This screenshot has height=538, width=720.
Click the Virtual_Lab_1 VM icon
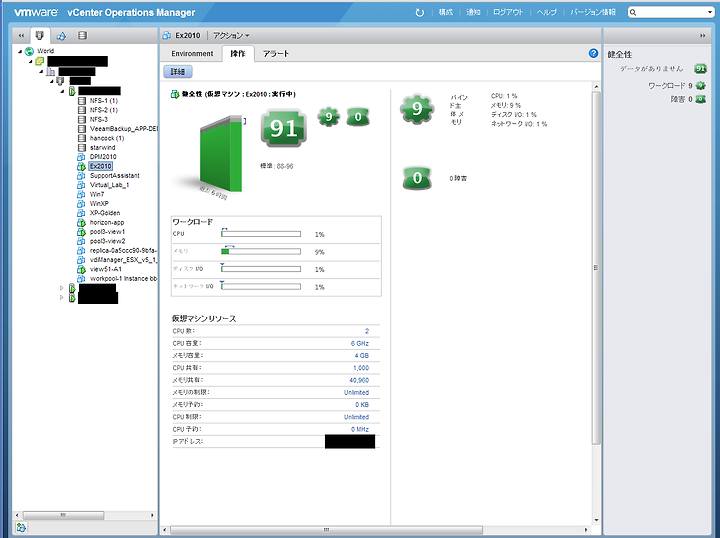tap(81, 185)
